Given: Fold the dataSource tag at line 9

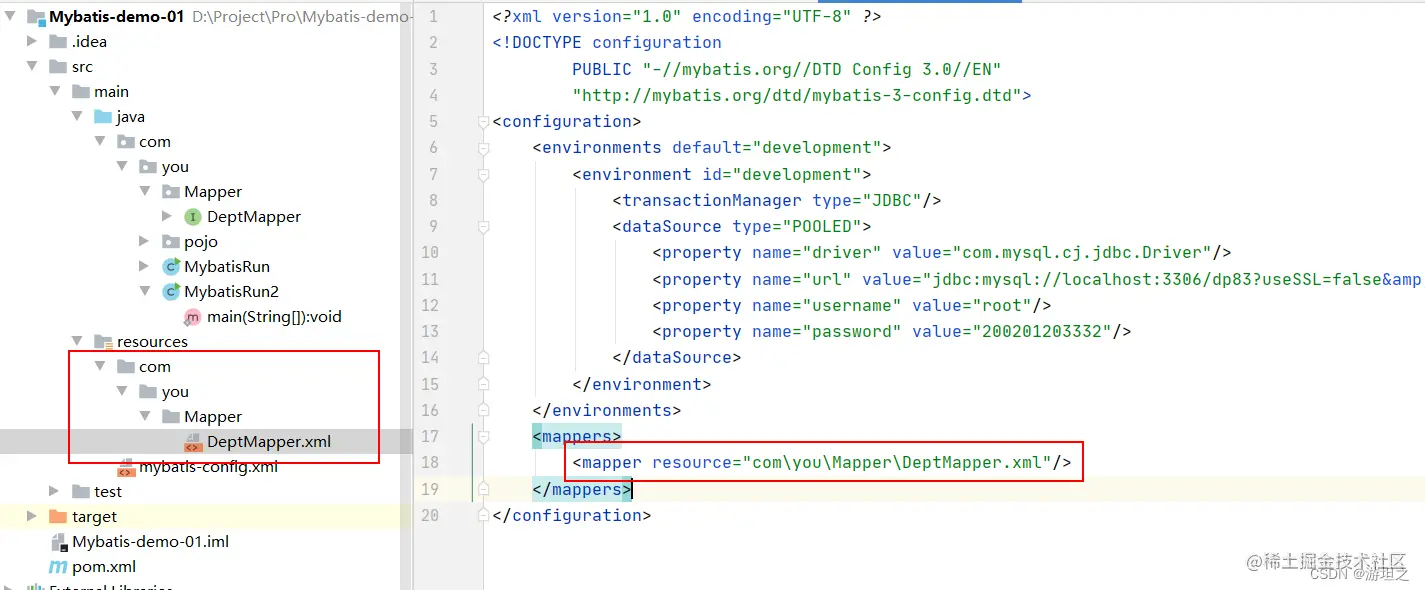Looking at the screenshot, I should [x=483, y=227].
